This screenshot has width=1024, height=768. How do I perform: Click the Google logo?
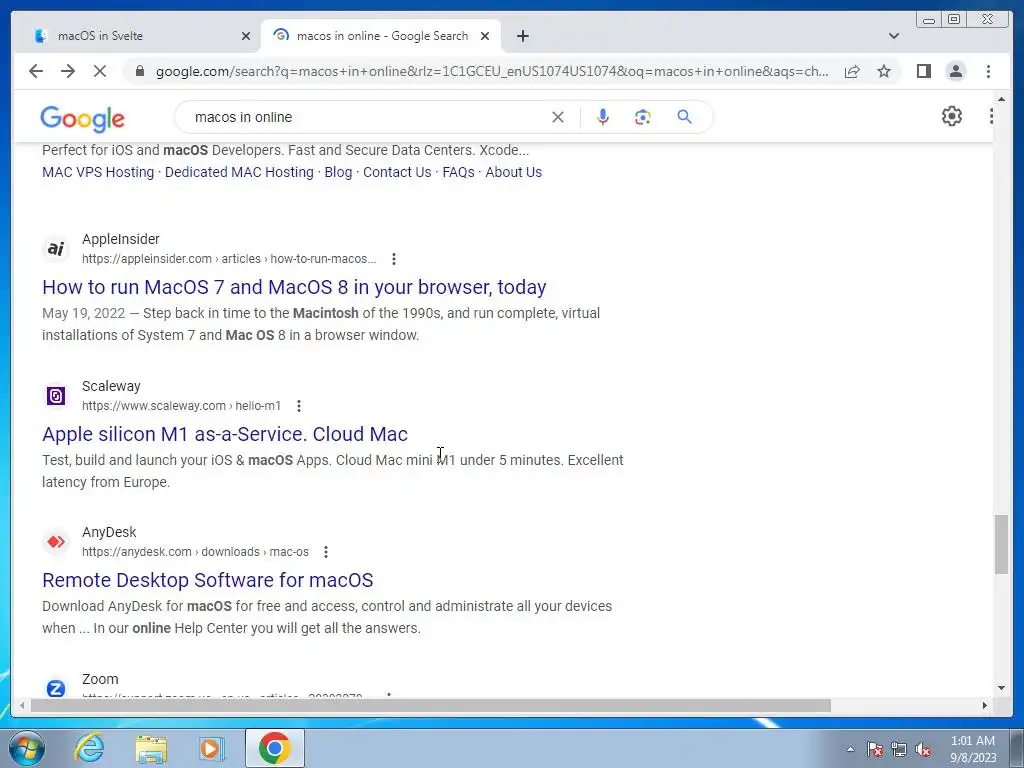click(82, 118)
